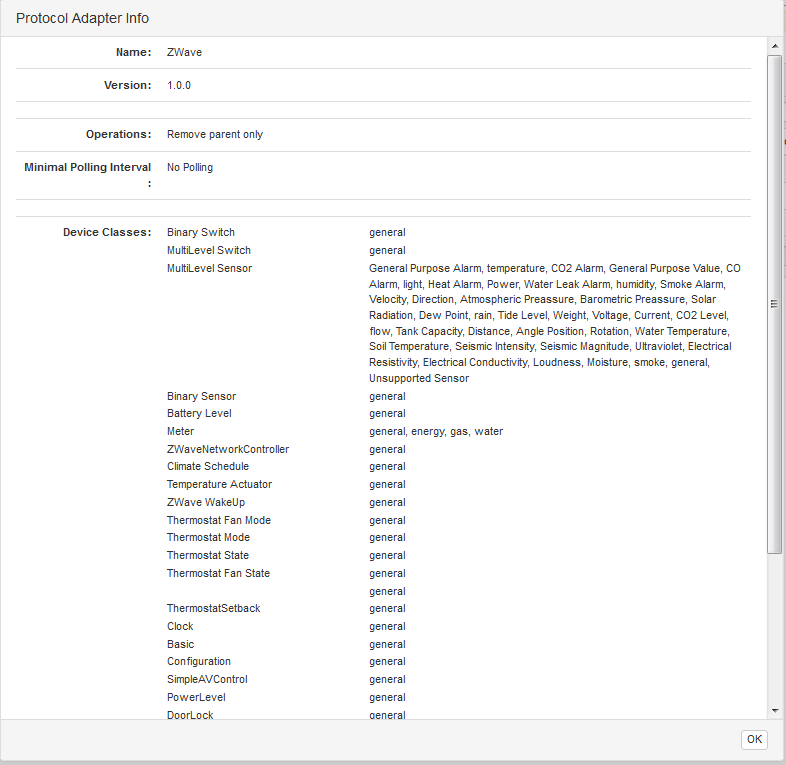Click the SimpleAVControl device class
The image size is (786, 765).
click(x=207, y=679)
